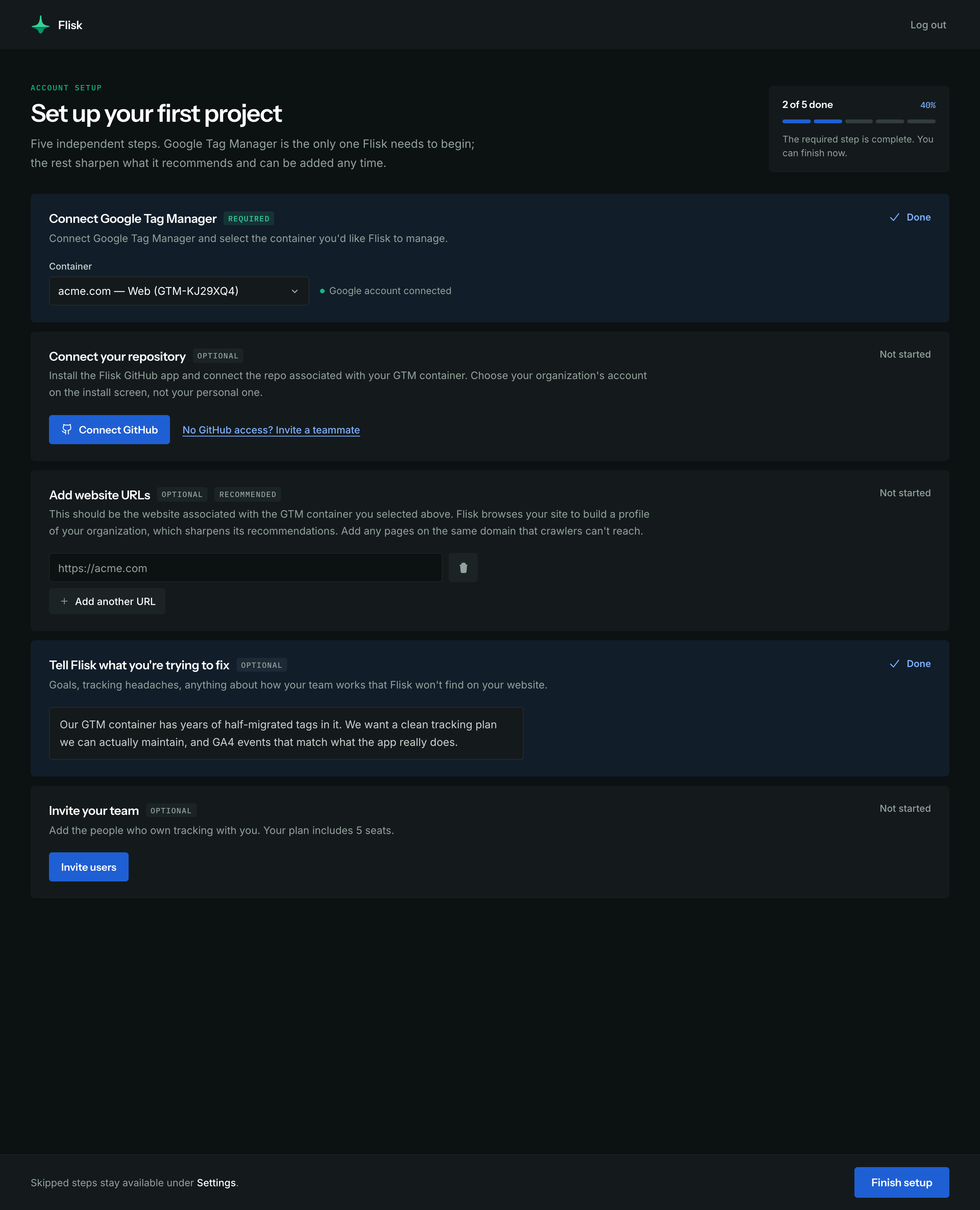
Task: Focus the https://acme.com URL field
Action: click(x=245, y=567)
